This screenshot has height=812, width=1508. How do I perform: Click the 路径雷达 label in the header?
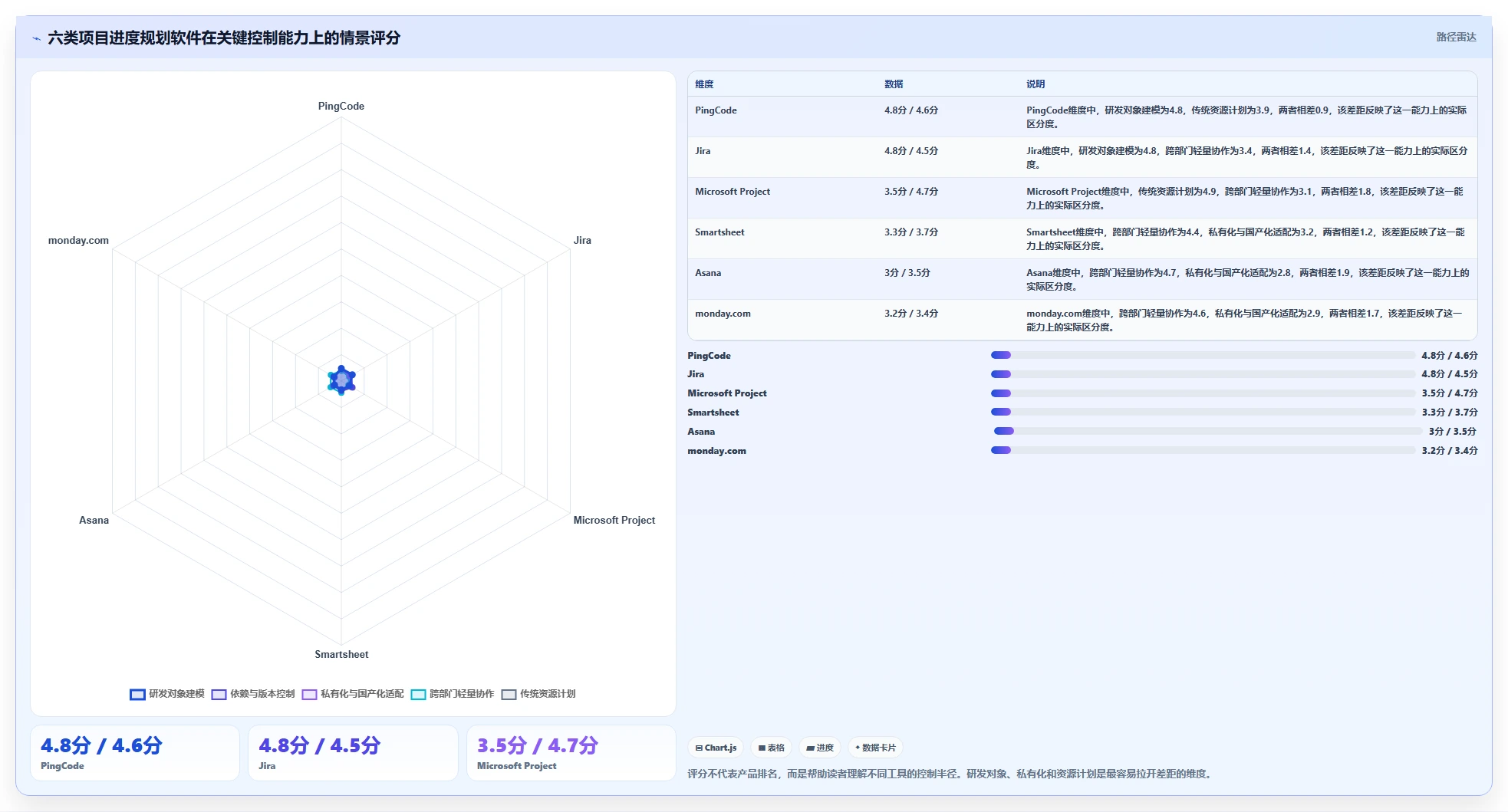point(1456,37)
